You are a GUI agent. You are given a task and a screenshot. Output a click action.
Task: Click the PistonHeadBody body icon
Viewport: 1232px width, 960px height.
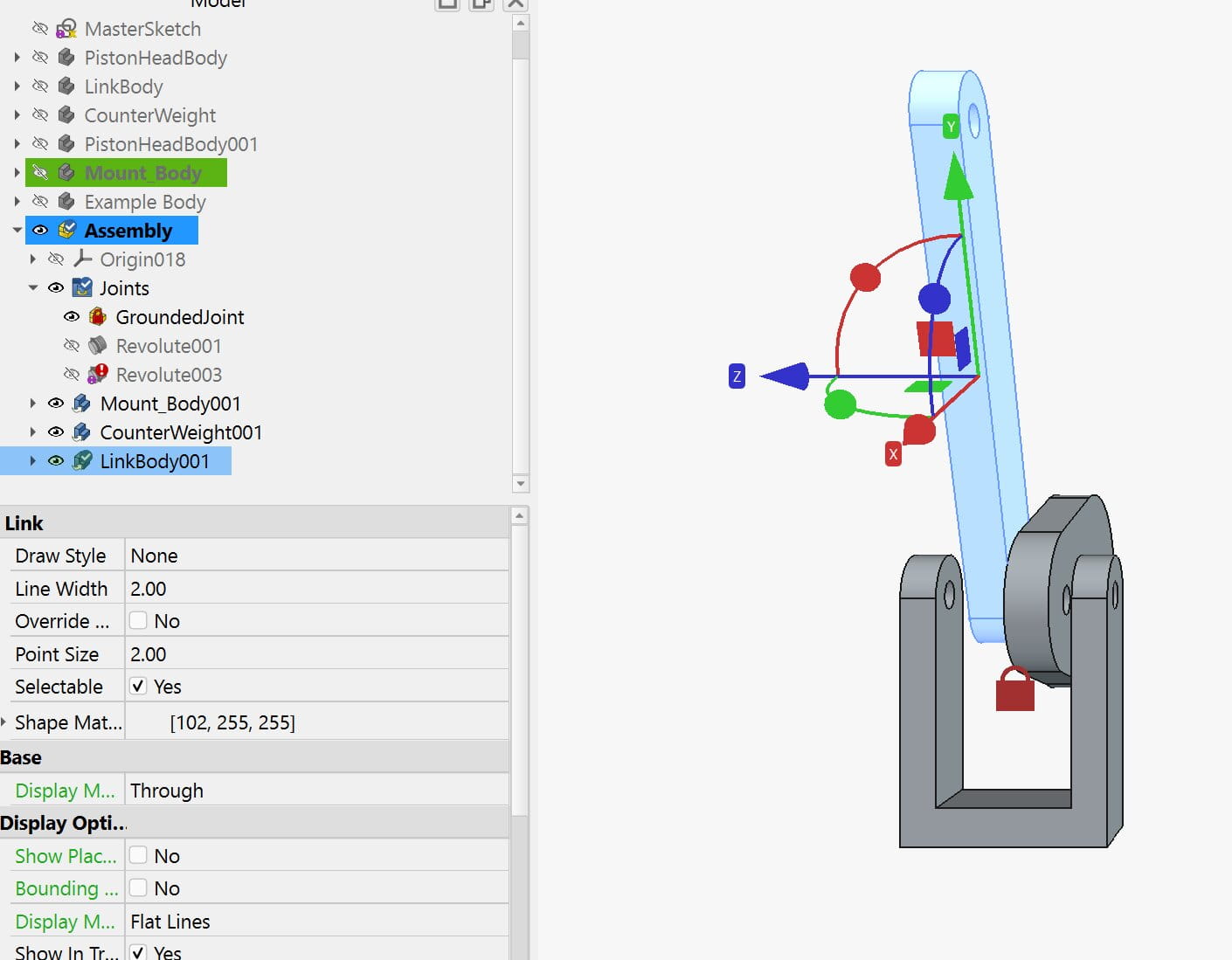coord(66,58)
